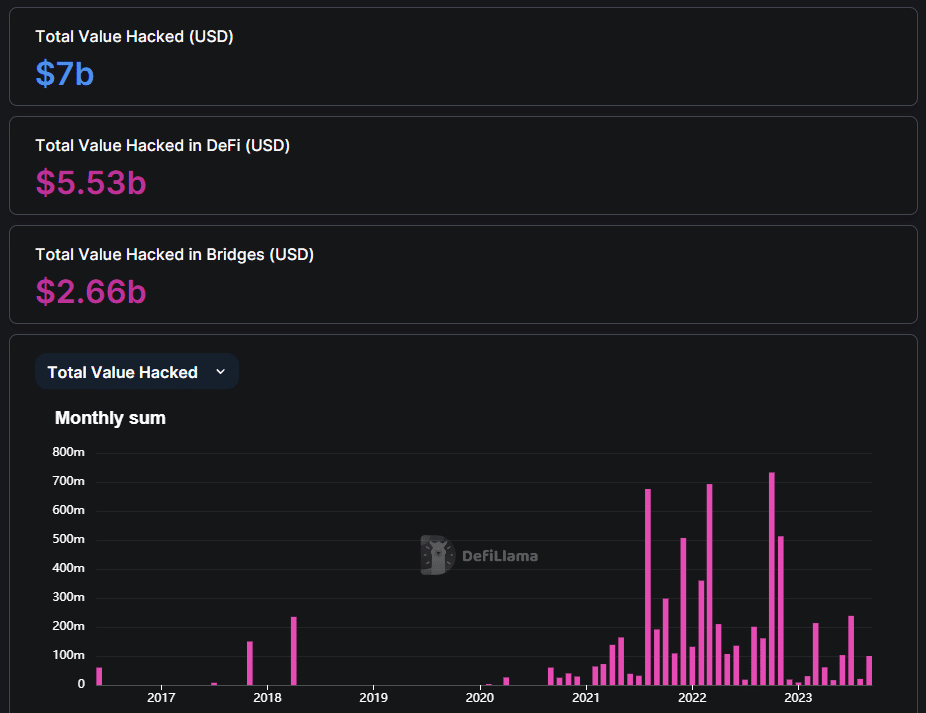The image size is (926, 713).
Task: Click the Total Value Hacked in Bridges label
Action: (x=174, y=255)
